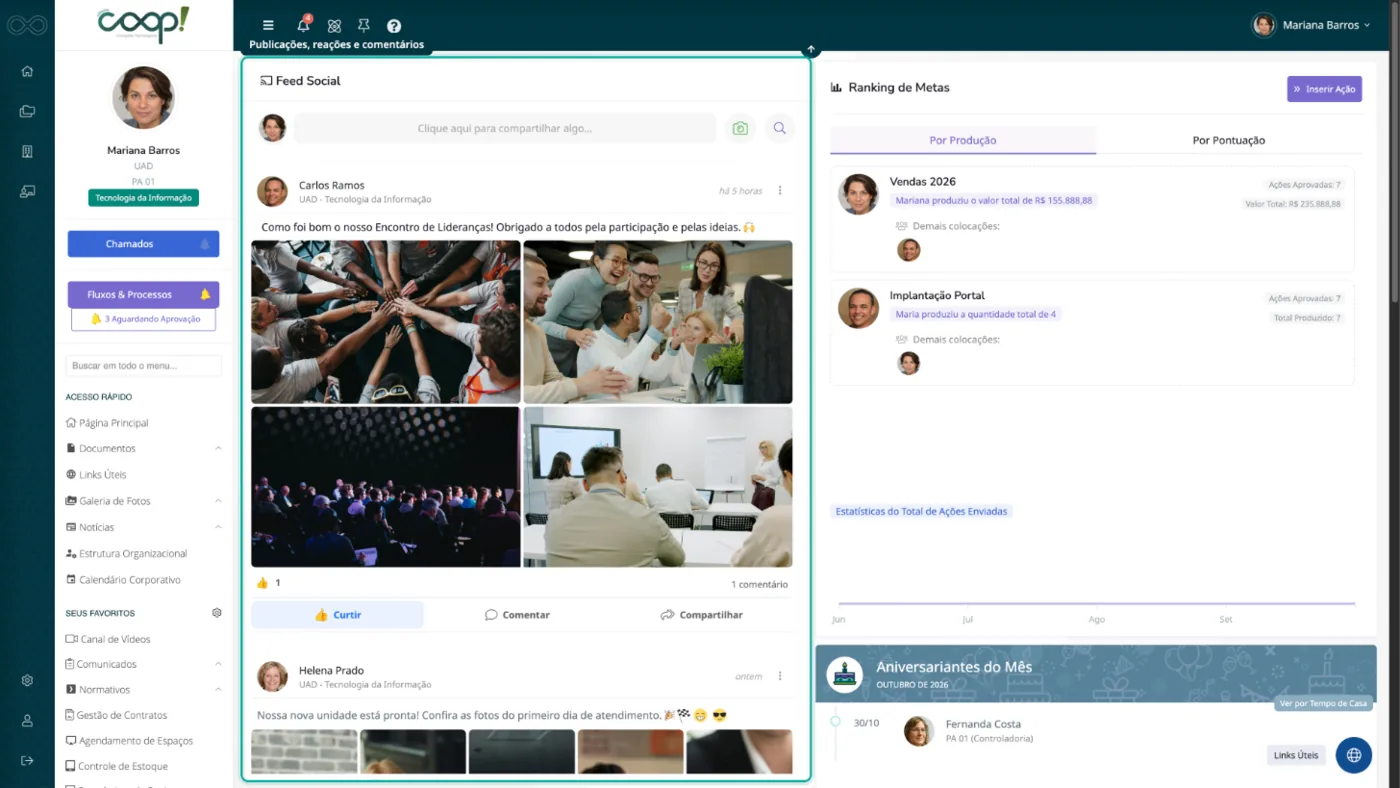
Task: Open the help question mark icon
Action: point(394,26)
